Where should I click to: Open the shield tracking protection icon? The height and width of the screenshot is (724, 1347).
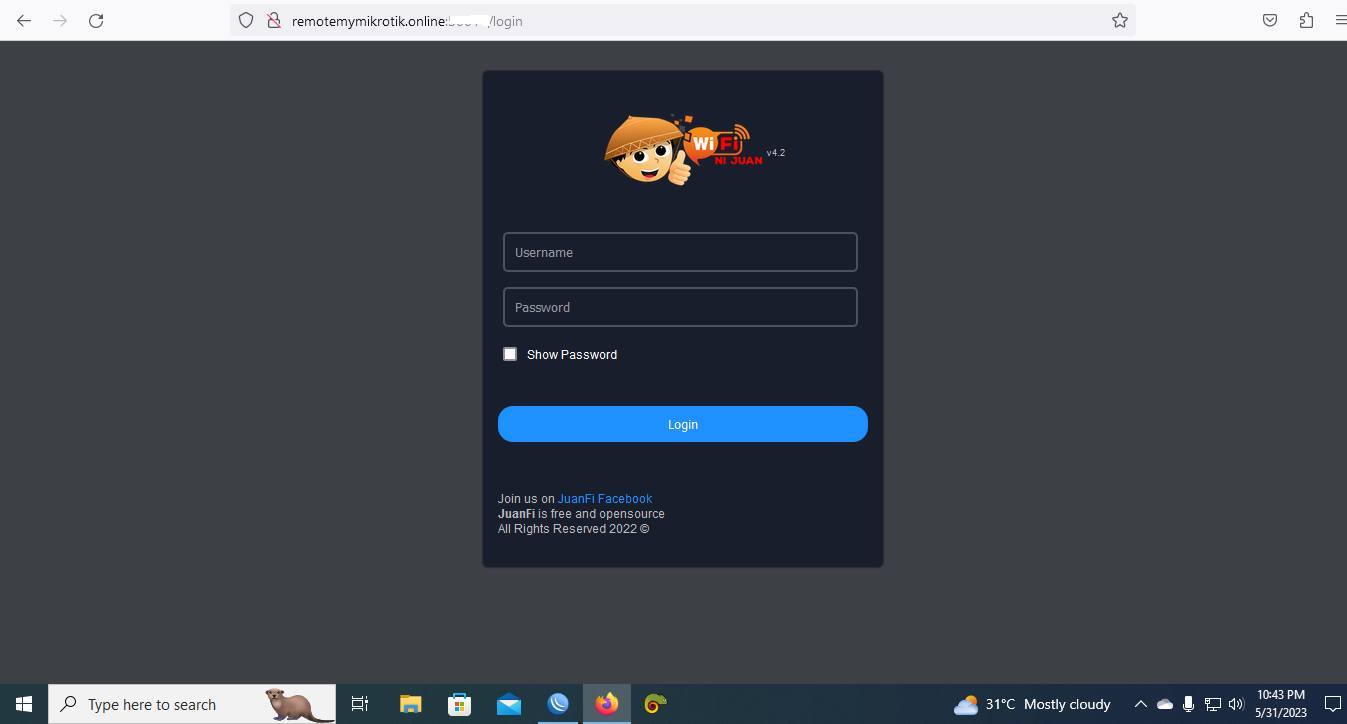click(x=246, y=20)
